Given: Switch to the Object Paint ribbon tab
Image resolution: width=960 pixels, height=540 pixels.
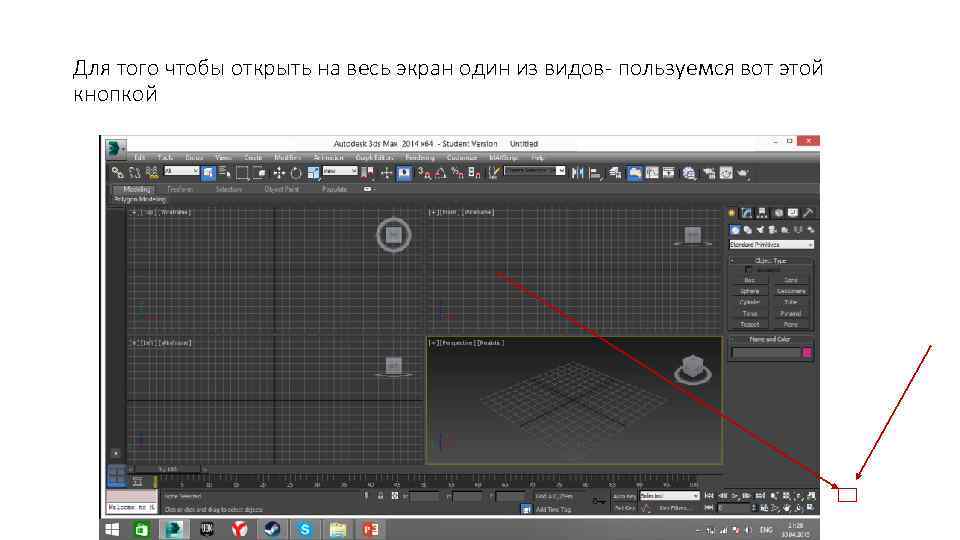Looking at the screenshot, I should pos(282,189).
